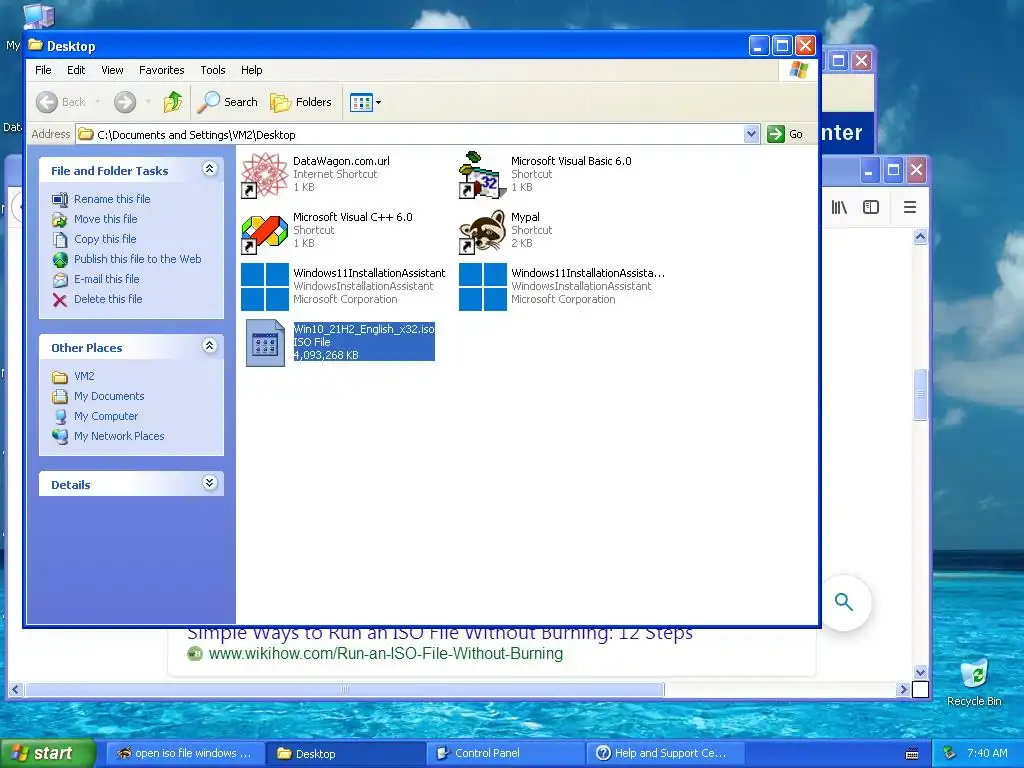
Task: Select Microsoft Visual Basic 6.0 icon
Action: (x=483, y=175)
